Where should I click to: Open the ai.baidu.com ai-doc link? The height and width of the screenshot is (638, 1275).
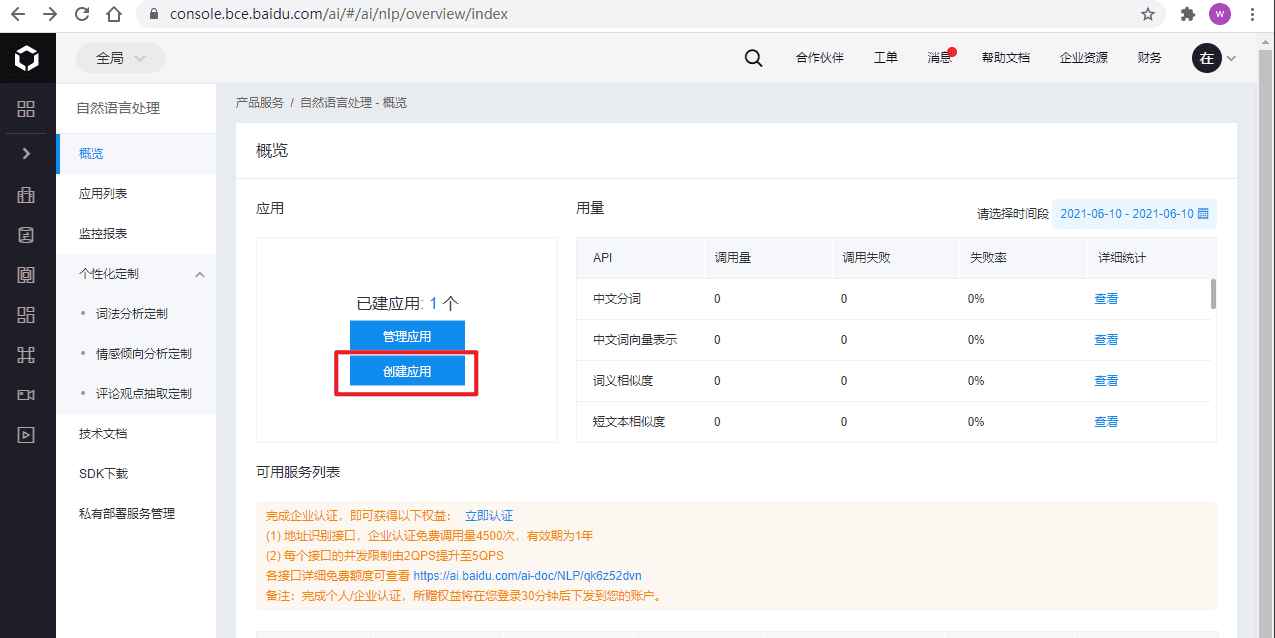tap(527, 576)
